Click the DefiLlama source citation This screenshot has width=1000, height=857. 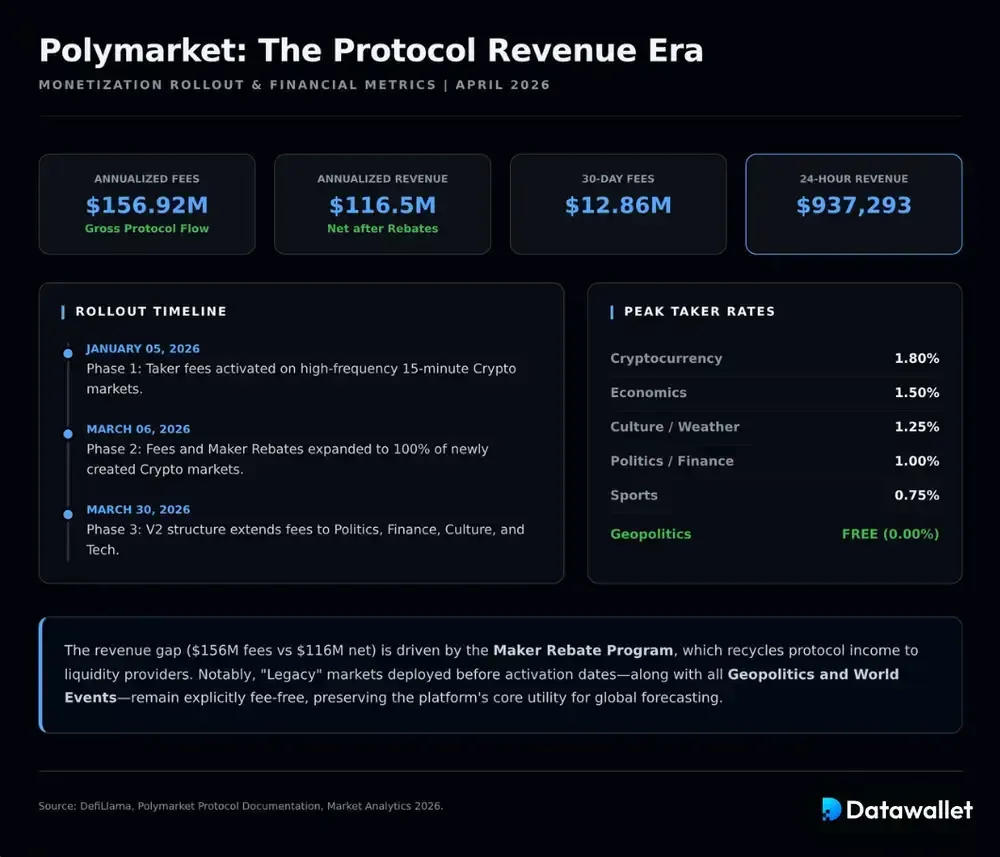(x=109, y=805)
